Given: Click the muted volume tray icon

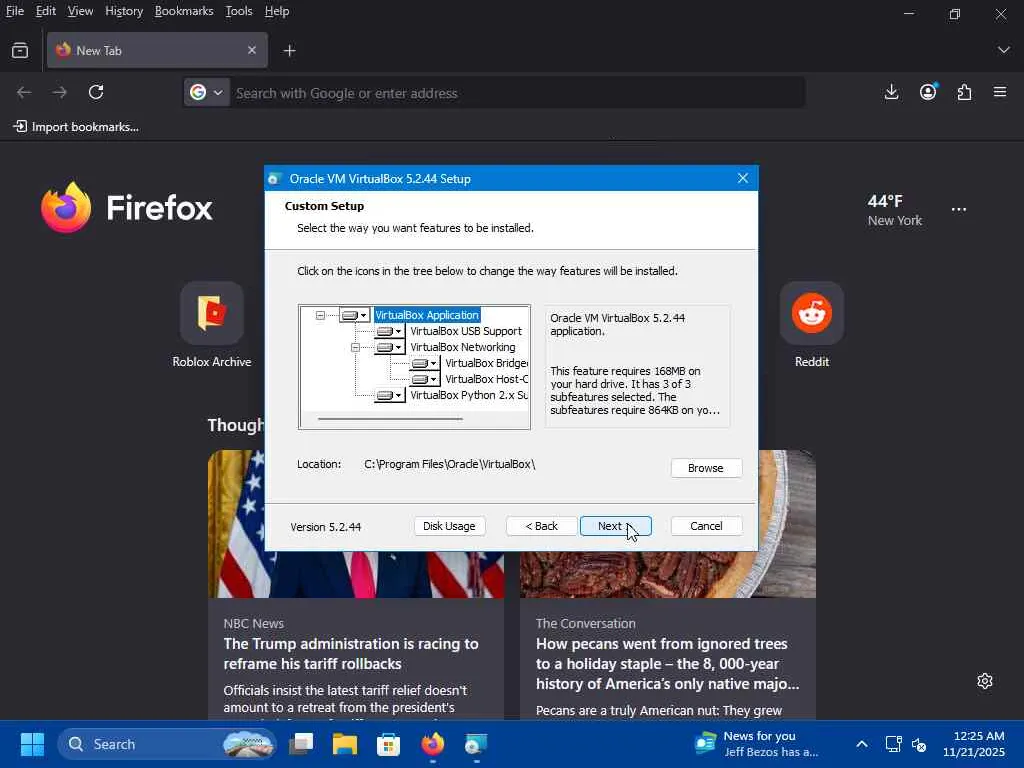Looking at the screenshot, I should (919, 744).
